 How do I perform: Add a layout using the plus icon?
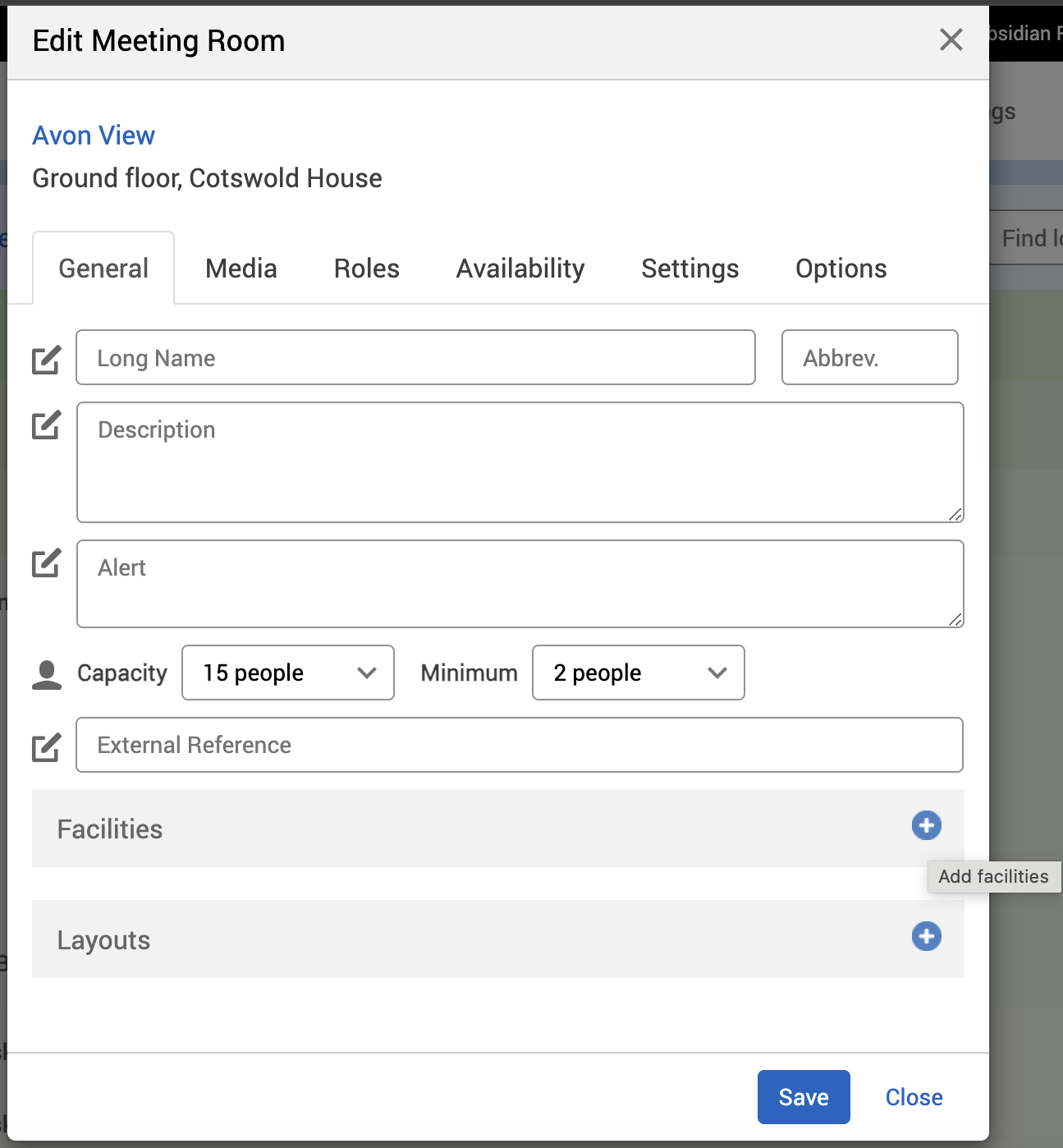pyautogui.click(x=926, y=936)
